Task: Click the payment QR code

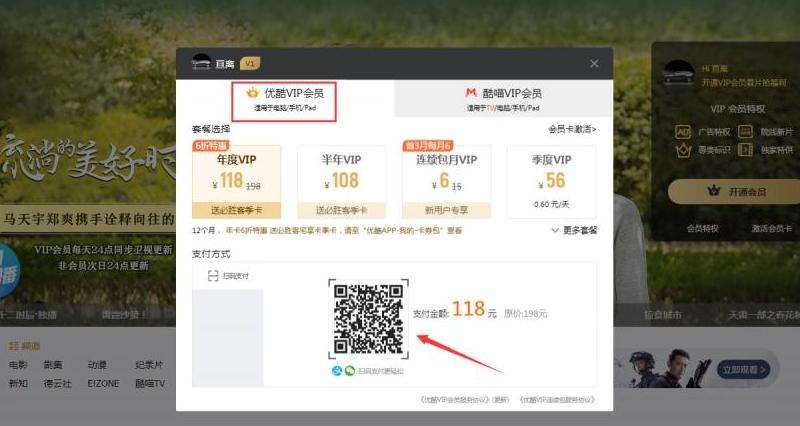Action: tap(368, 318)
